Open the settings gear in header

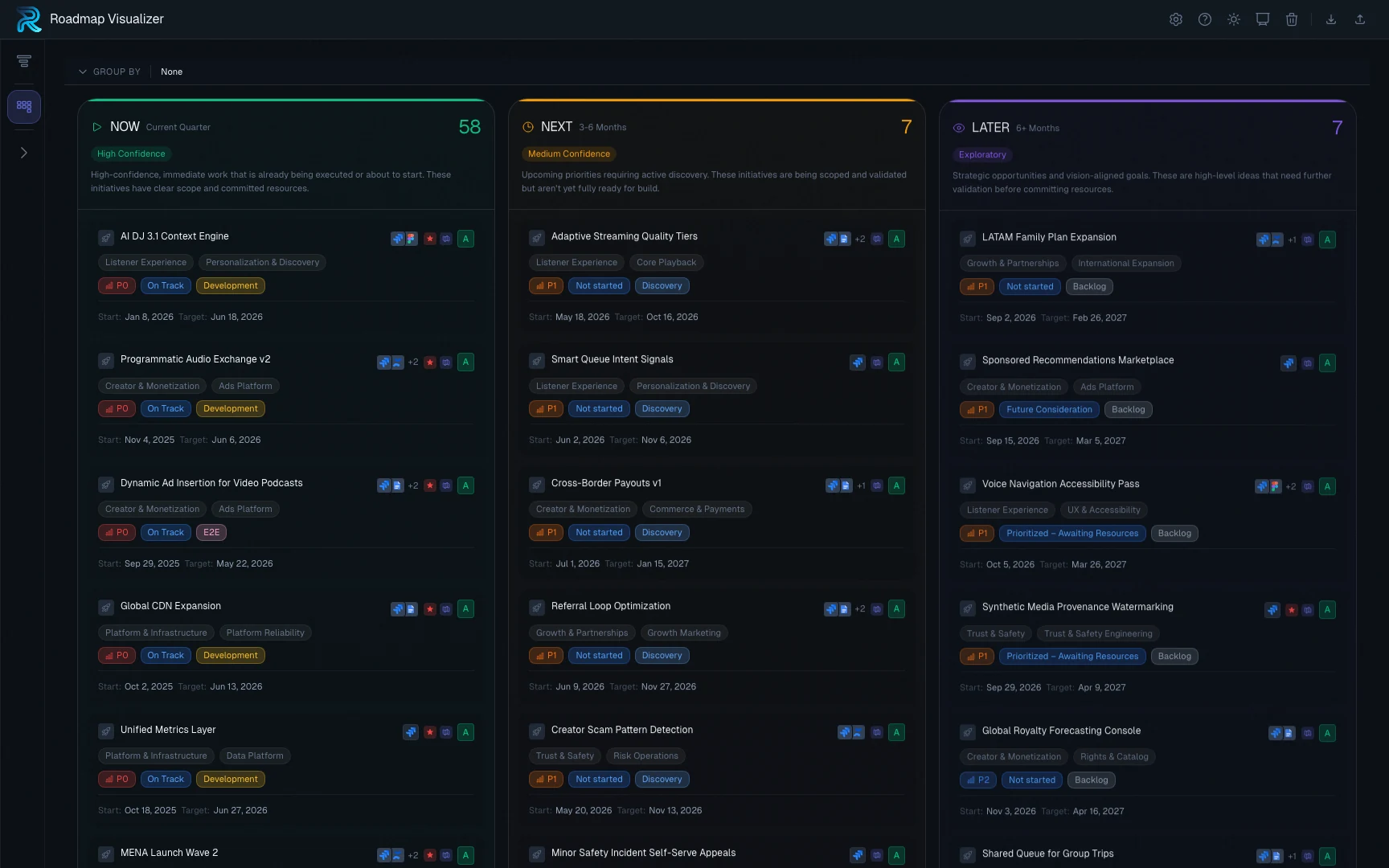pos(1175,19)
